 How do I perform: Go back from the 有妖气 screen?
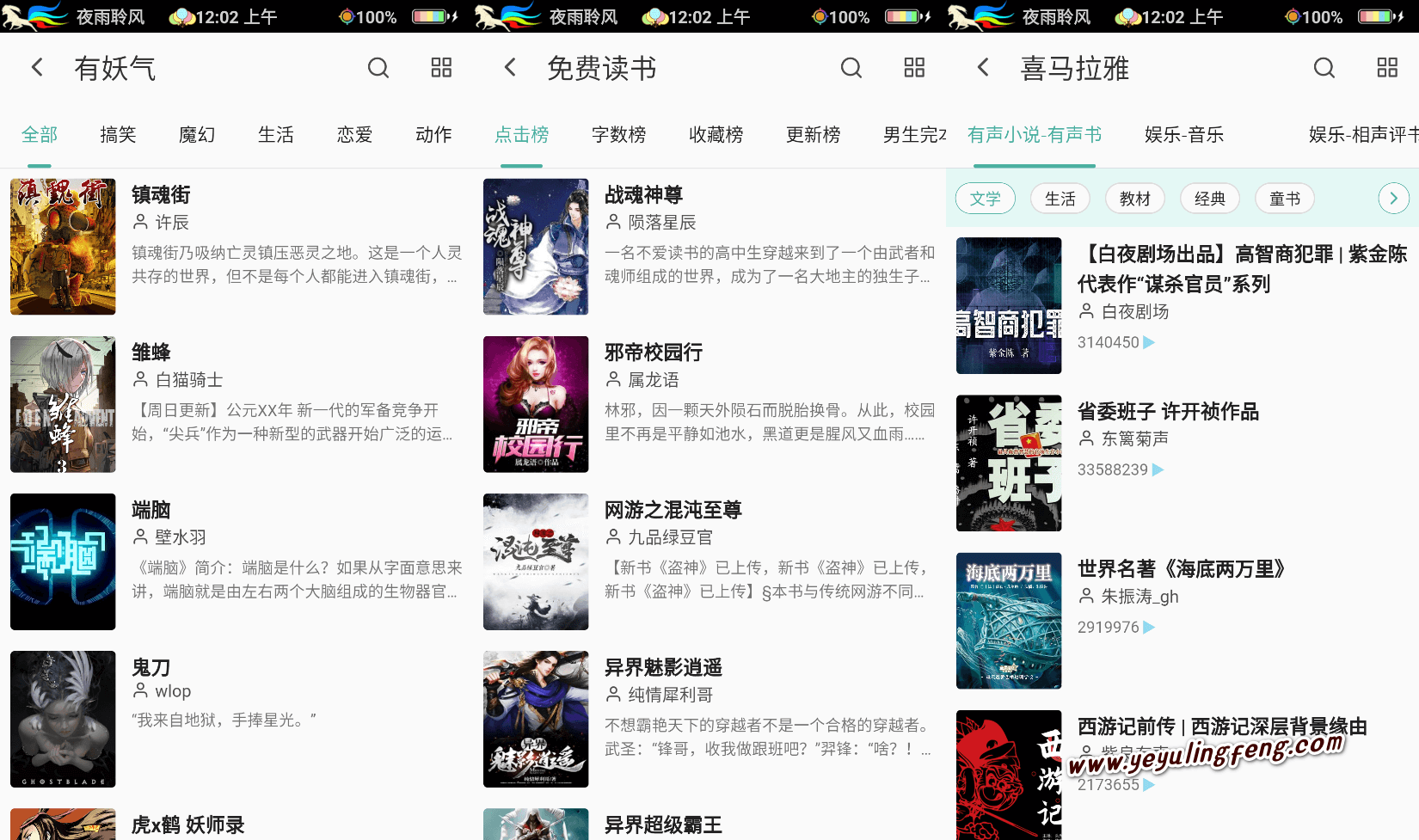click(x=37, y=67)
